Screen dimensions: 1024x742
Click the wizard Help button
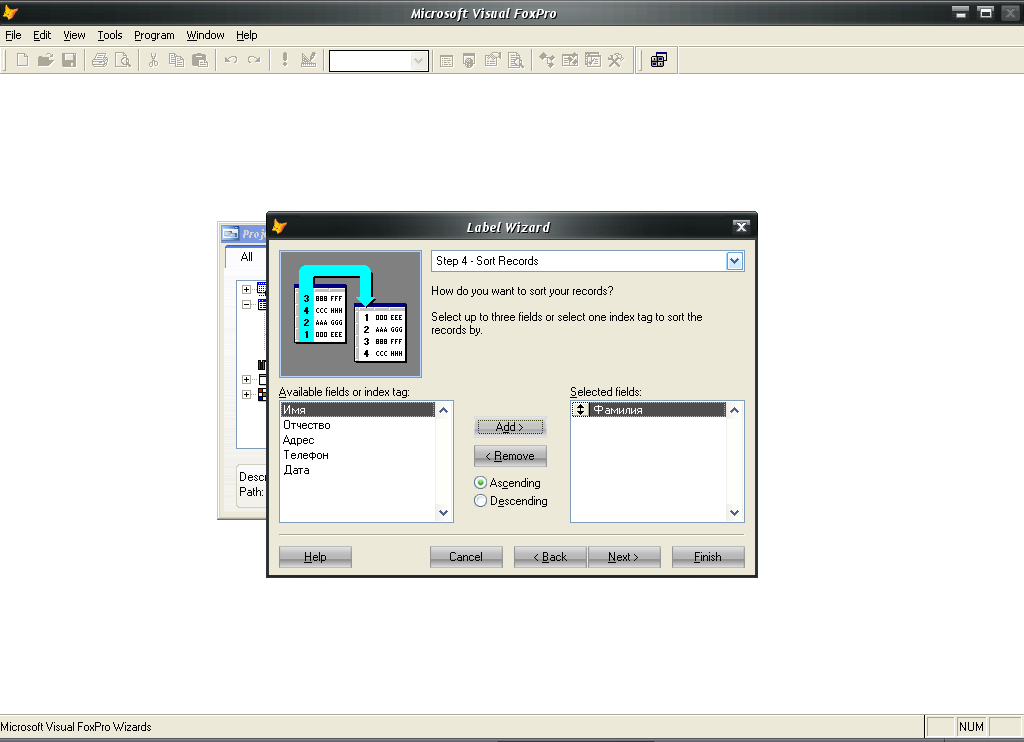315,557
